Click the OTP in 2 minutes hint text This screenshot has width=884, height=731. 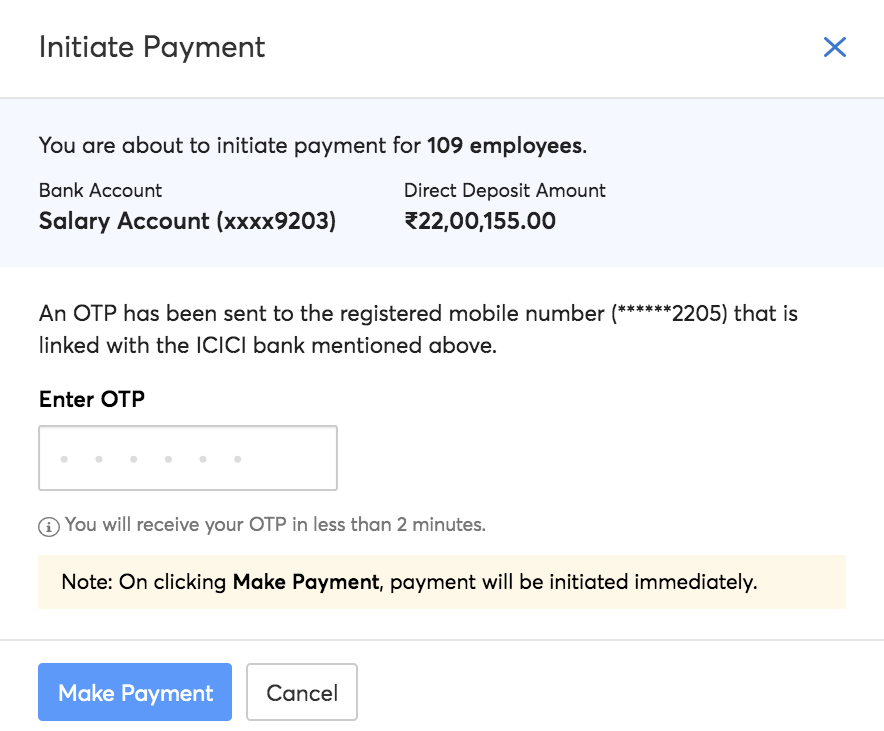point(275,525)
